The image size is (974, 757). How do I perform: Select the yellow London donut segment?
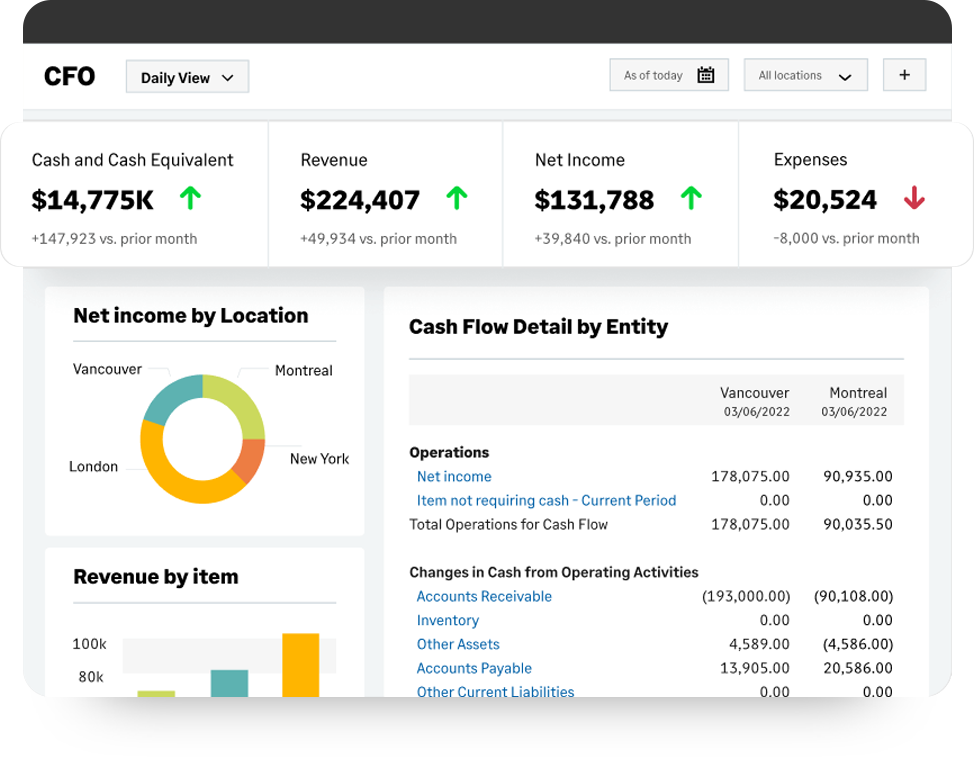tap(169, 474)
